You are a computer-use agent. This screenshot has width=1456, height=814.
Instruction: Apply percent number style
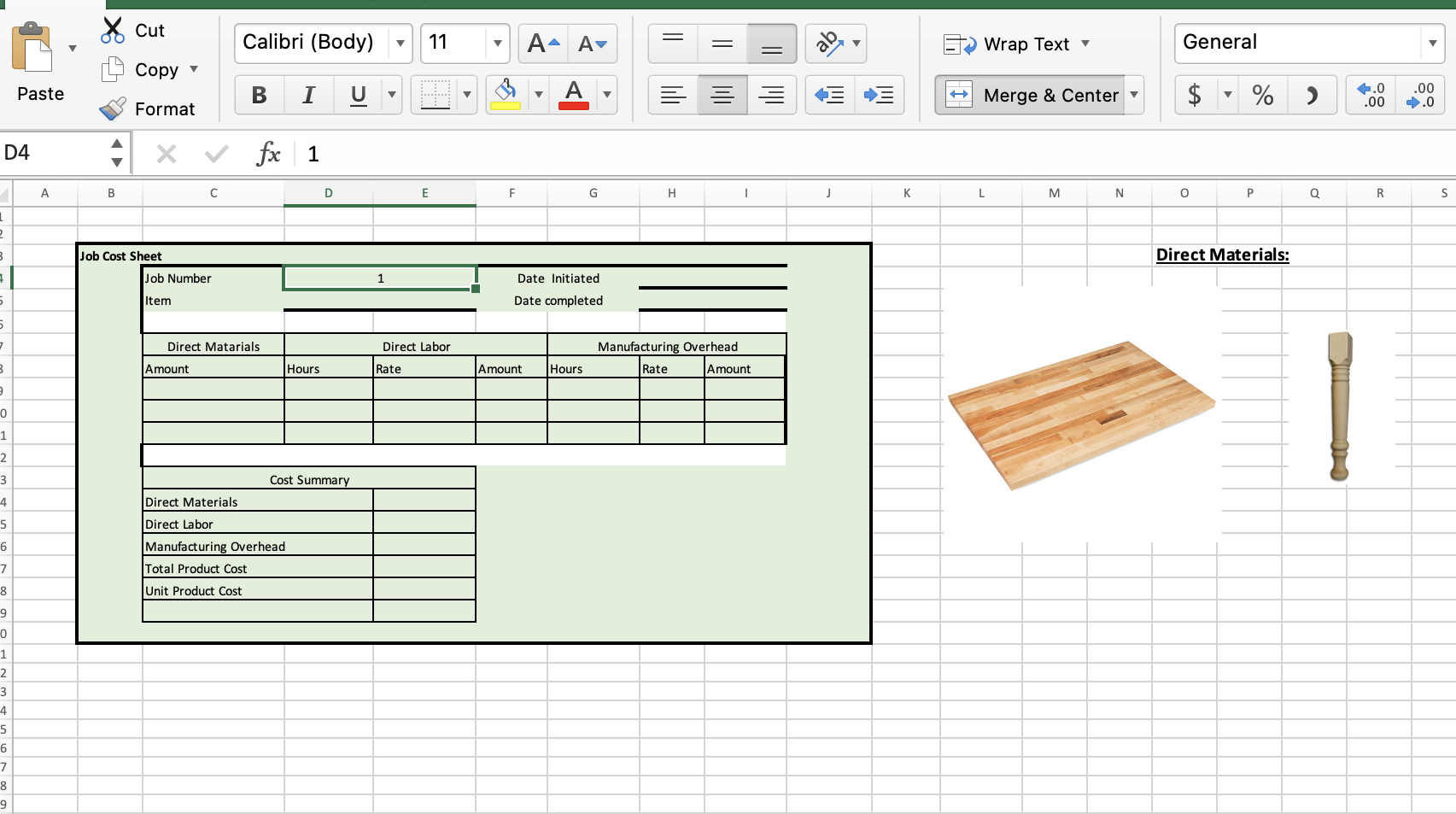click(x=1263, y=95)
